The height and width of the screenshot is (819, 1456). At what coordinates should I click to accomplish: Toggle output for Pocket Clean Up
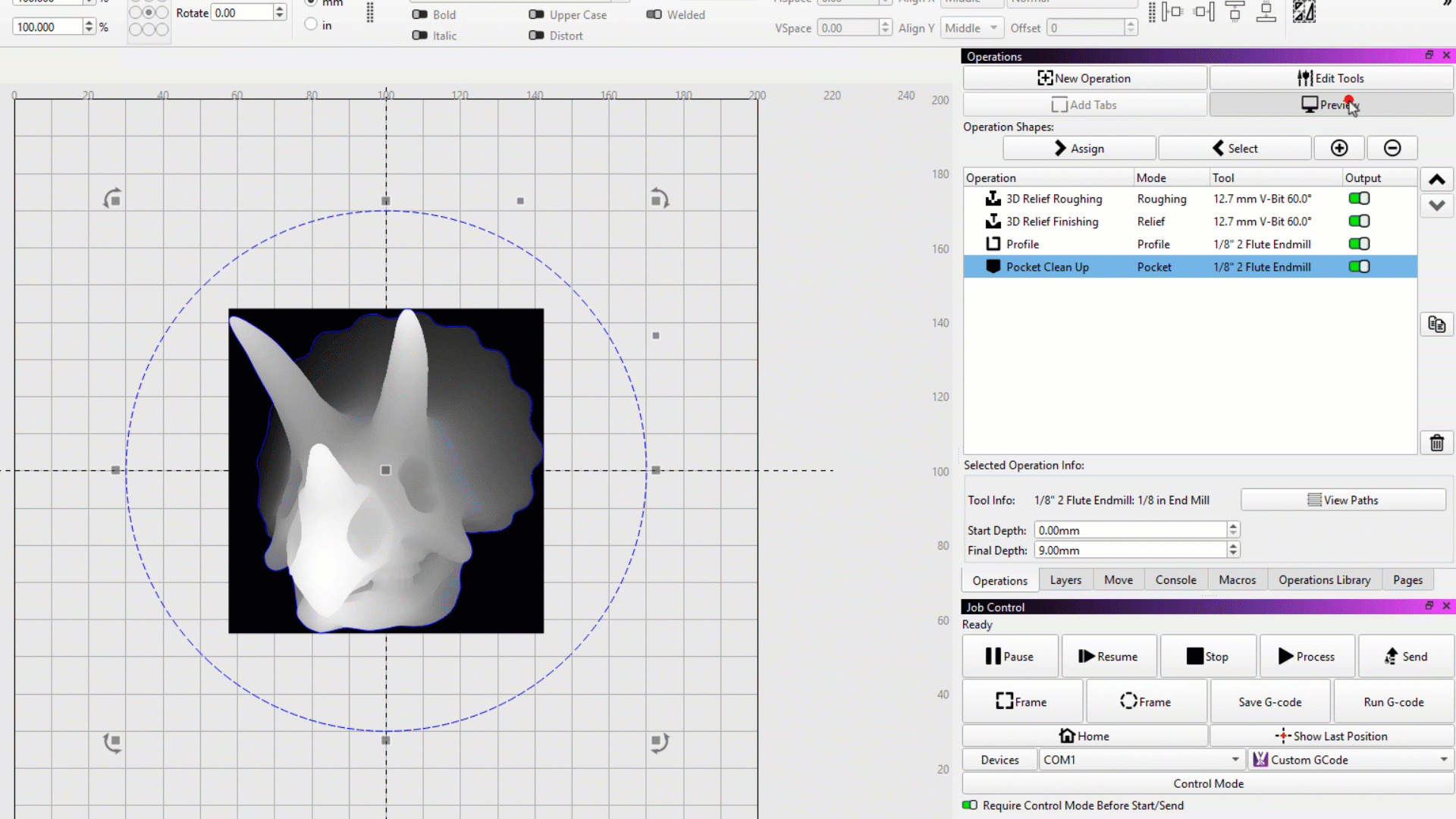pyautogui.click(x=1359, y=267)
